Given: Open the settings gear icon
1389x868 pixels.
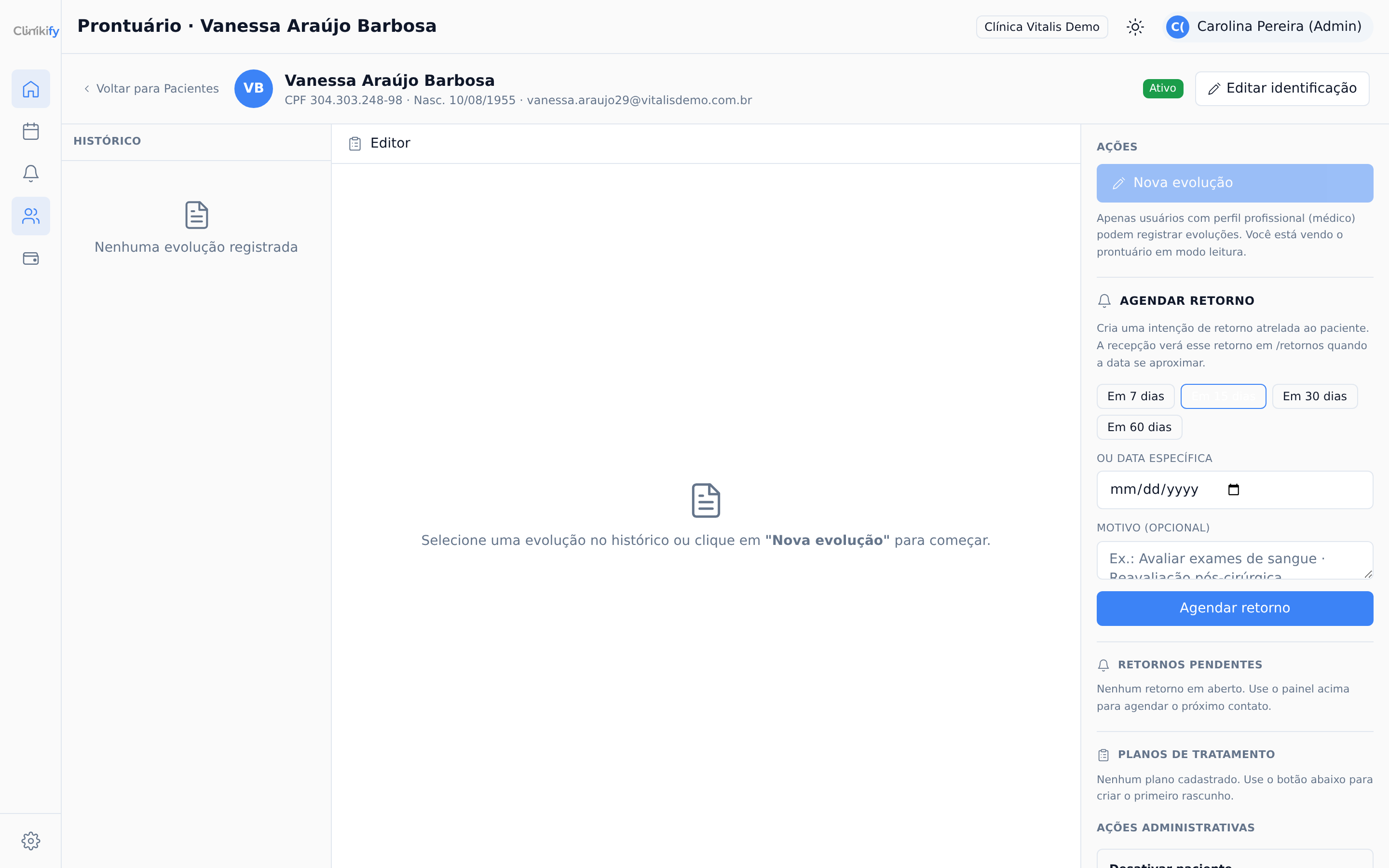Looking at the screenshot, I should (31, 841).
